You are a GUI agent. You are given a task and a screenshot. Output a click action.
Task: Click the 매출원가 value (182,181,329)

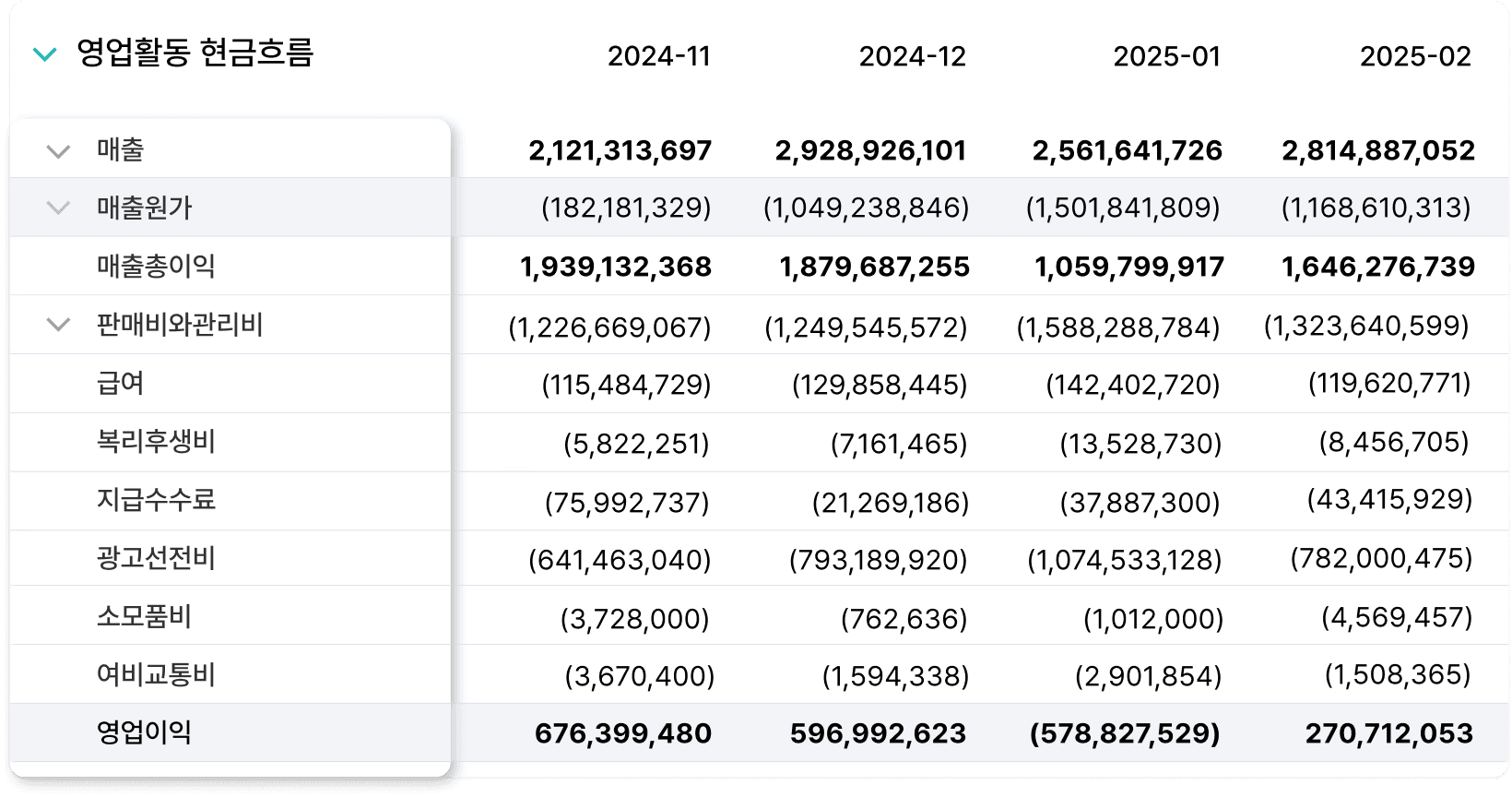(x=626, y=208)
